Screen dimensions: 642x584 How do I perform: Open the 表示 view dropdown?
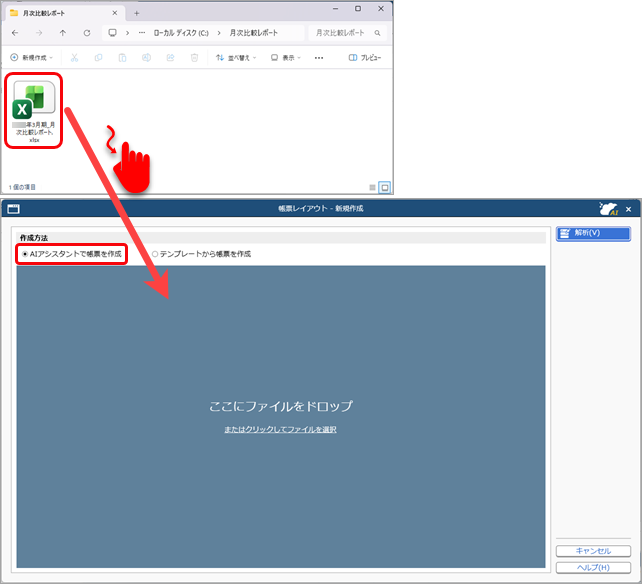tap(286, 58)
